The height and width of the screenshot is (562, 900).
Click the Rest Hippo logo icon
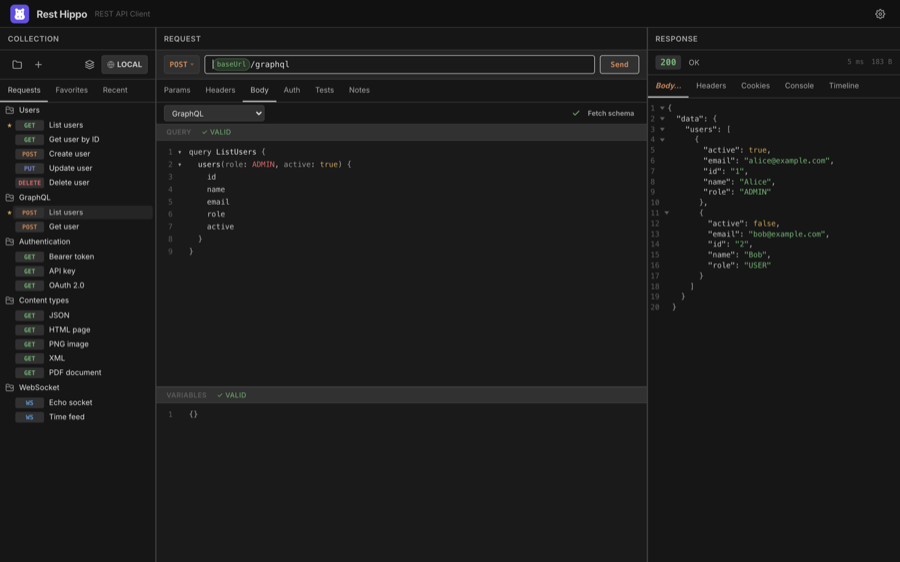20,14
